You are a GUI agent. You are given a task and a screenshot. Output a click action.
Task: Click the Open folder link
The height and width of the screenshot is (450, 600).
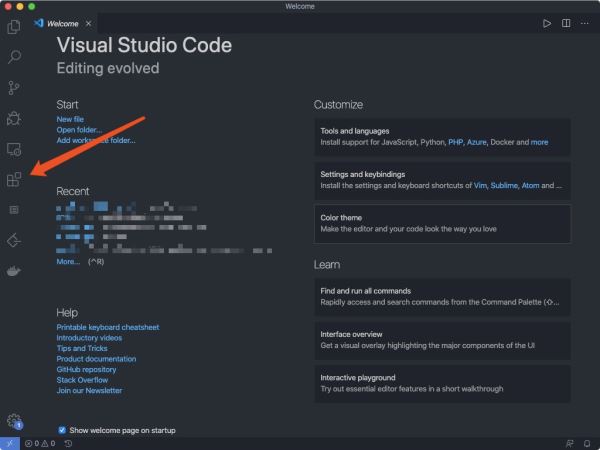(x=79, y=130)
